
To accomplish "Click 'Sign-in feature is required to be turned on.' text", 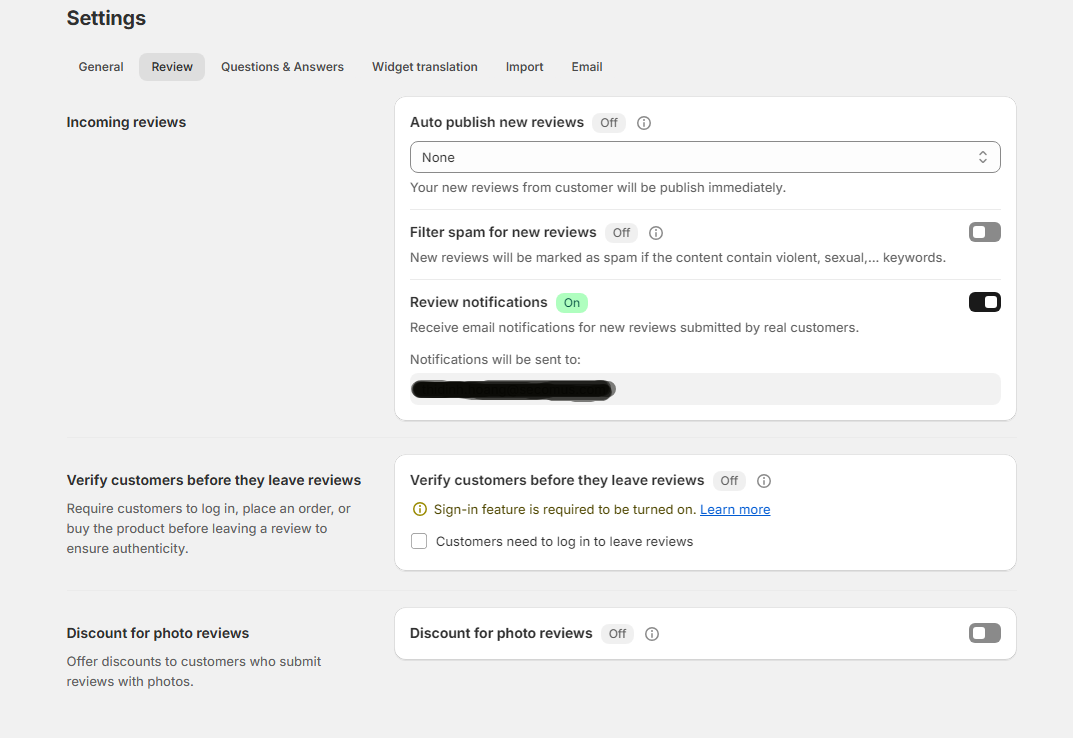I will coord(565,509).
